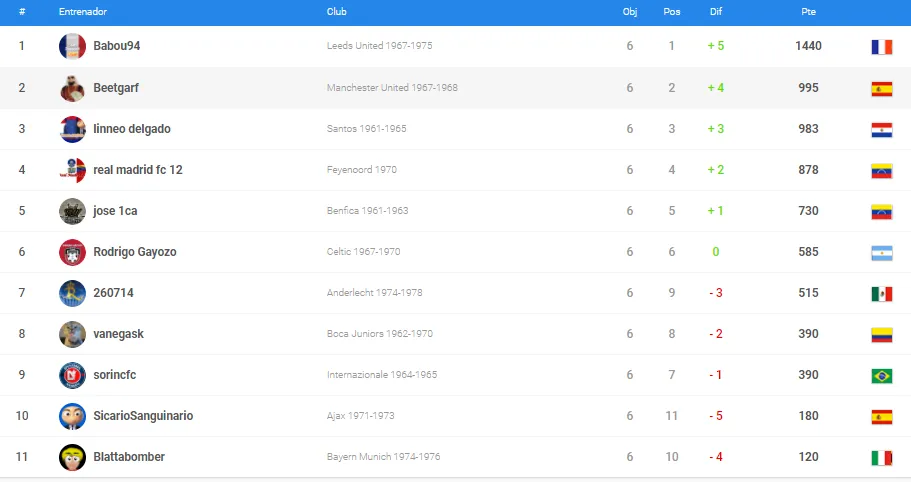Click the -5 difference value
The height and width of the screenshot is (482, 911).
coord(716,416)
